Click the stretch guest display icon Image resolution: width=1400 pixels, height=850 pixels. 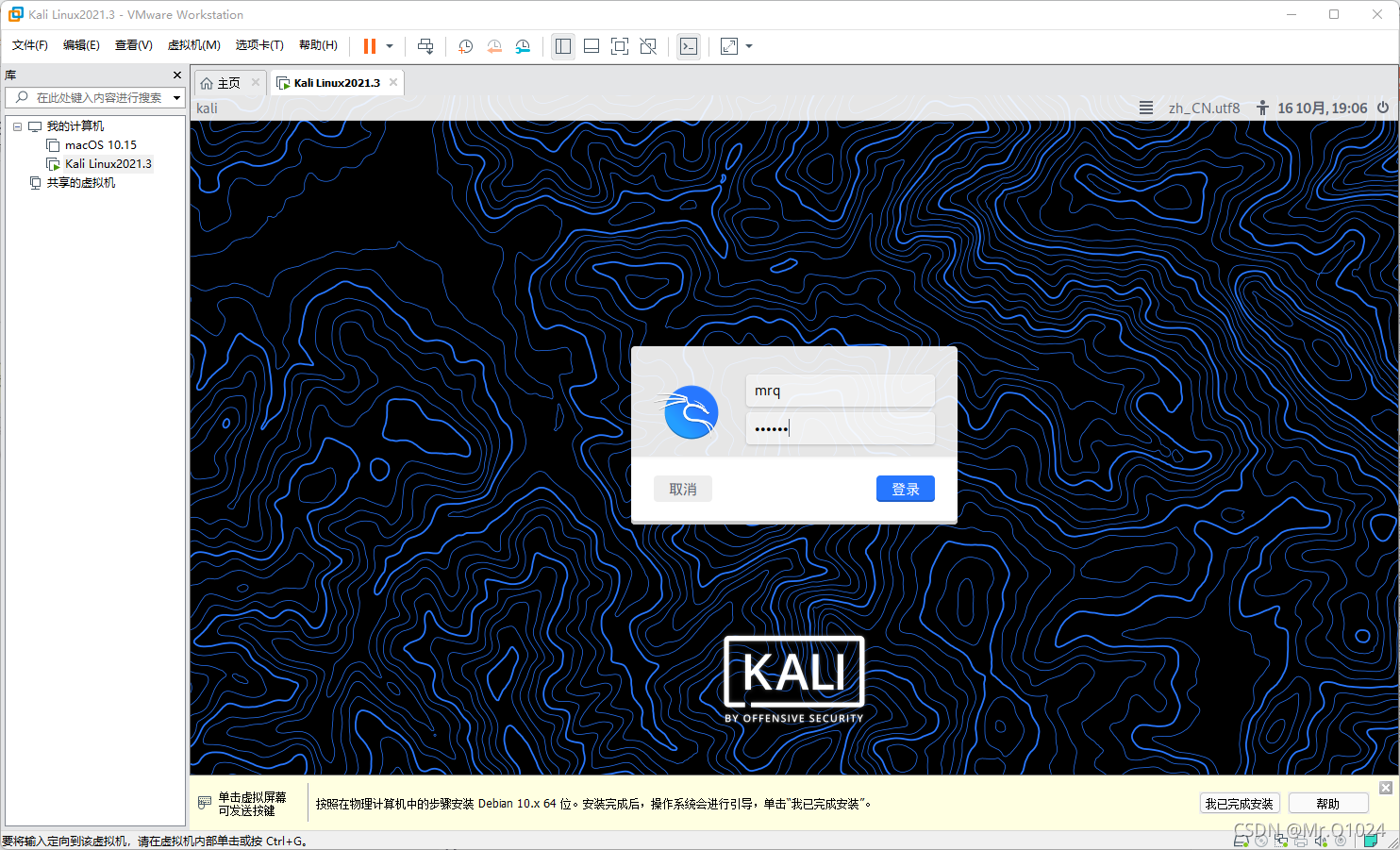point(729,46)
